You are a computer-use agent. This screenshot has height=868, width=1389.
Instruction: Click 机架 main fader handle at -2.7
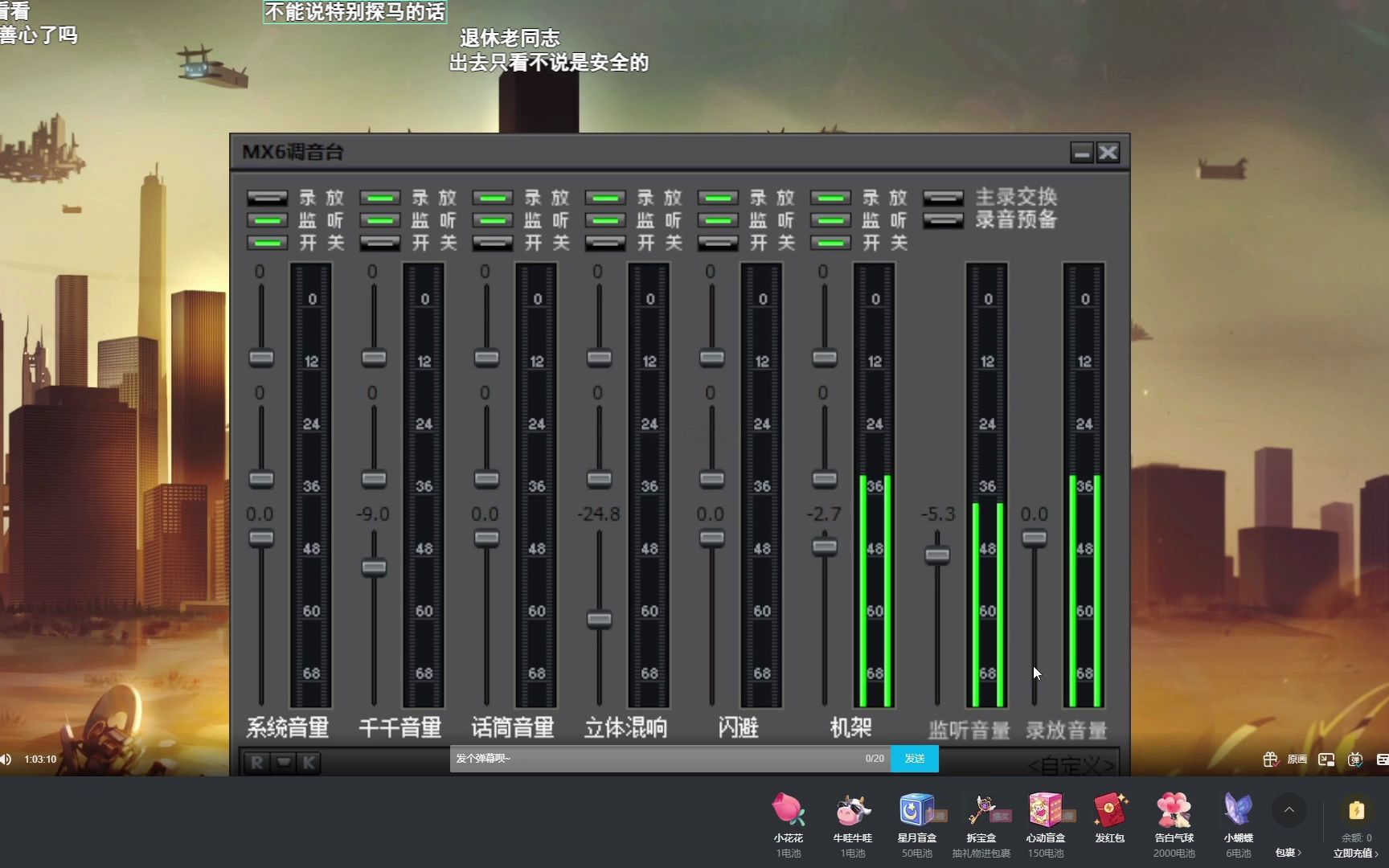(824, 547)
